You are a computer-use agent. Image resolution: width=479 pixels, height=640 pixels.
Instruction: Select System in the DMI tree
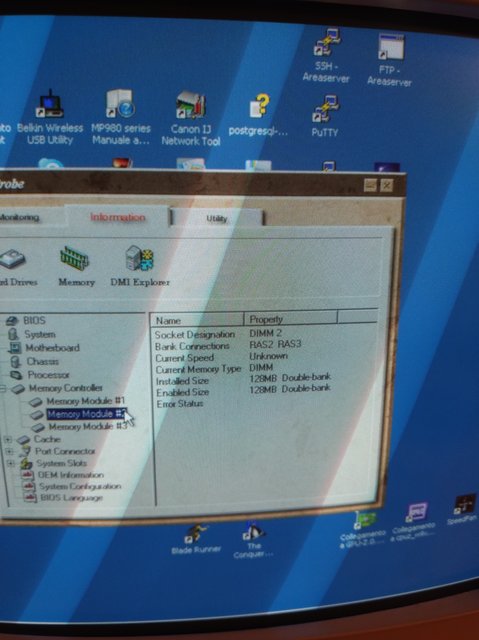coord(40,334)
